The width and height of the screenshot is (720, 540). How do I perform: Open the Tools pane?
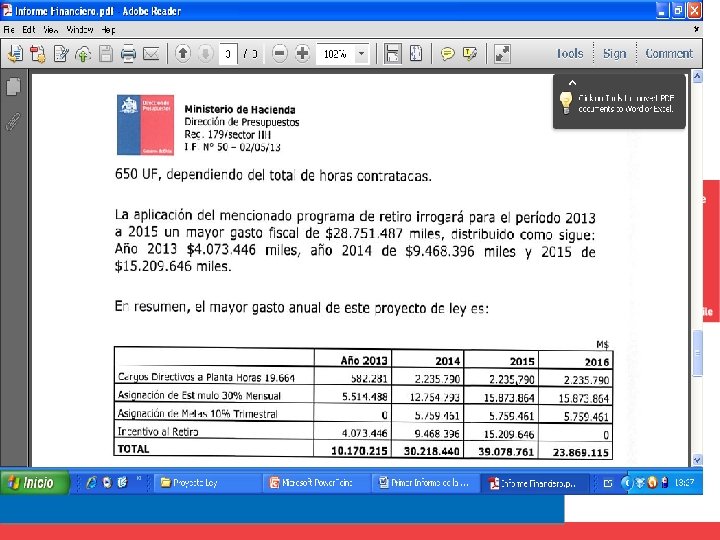pyautogui.click(x=570, y=54)
